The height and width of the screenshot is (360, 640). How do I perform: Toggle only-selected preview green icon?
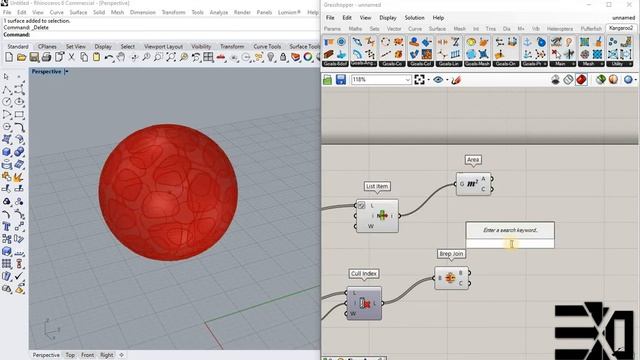tap(600, 80)
